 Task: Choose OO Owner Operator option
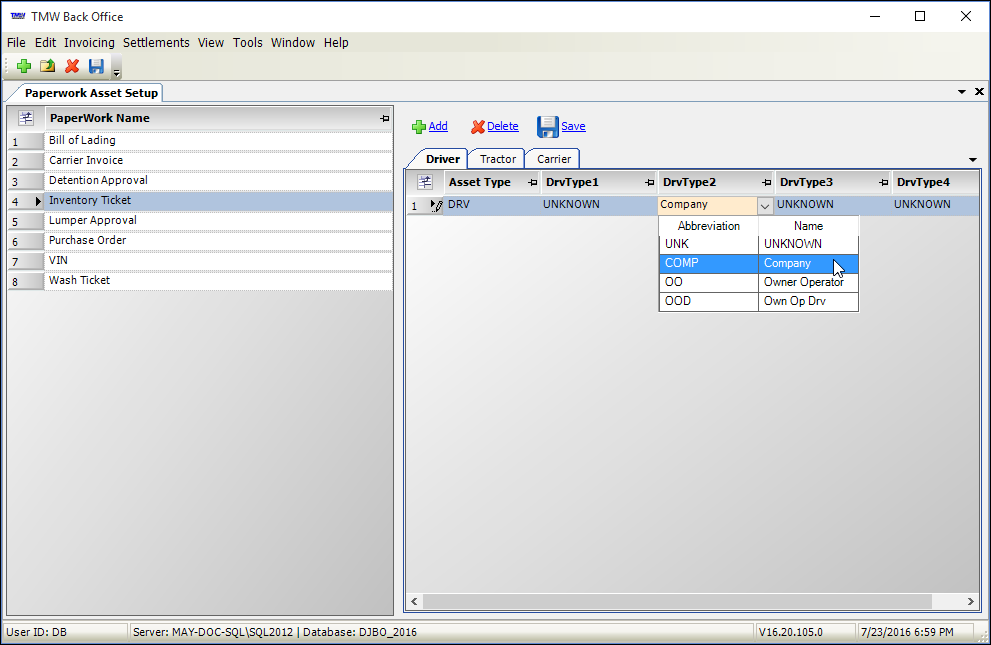point(758,282)
